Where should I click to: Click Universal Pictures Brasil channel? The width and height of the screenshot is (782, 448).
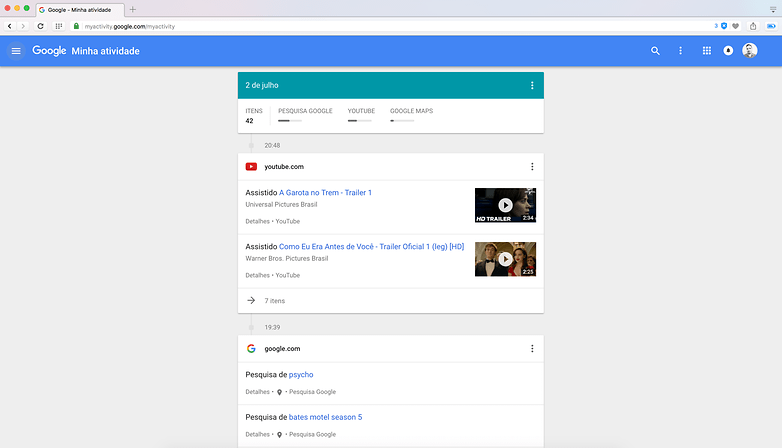pos(281,205)
